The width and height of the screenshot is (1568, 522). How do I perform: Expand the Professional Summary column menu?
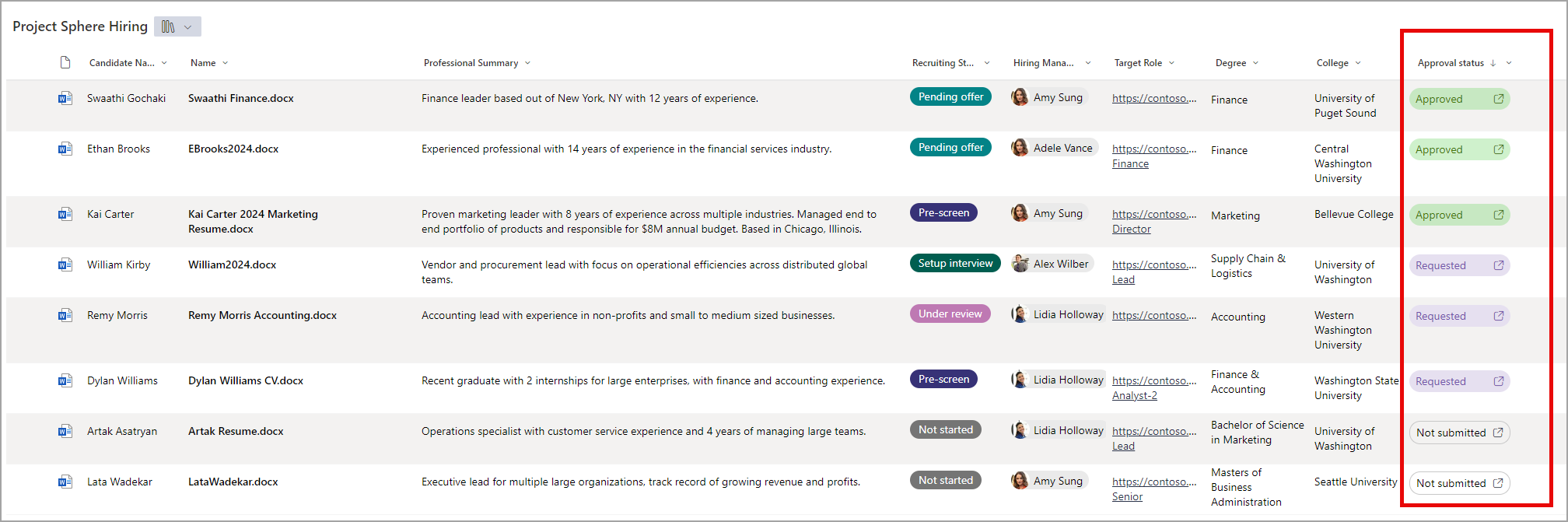[x=527, y=63]
